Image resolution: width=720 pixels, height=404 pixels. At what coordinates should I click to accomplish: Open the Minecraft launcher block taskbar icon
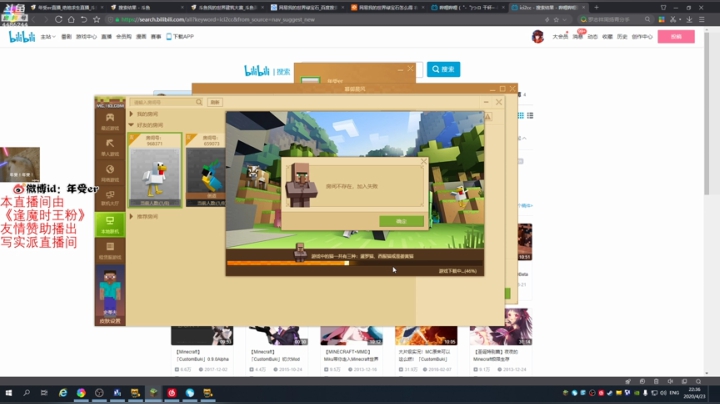point(153,393)
